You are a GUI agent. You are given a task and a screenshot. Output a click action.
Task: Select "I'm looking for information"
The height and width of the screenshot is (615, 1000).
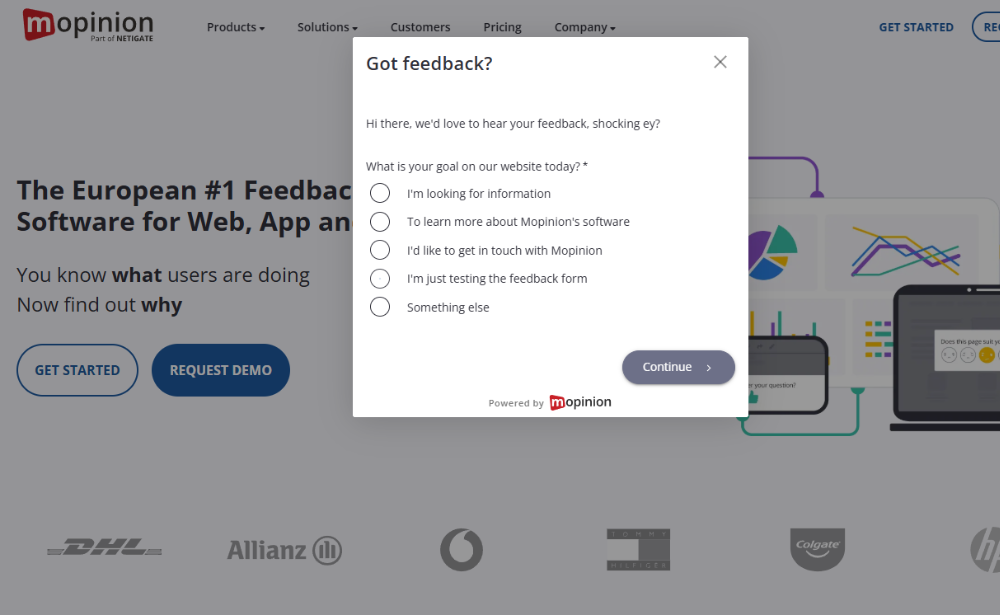pyautogui.click(x=380, y=193)
